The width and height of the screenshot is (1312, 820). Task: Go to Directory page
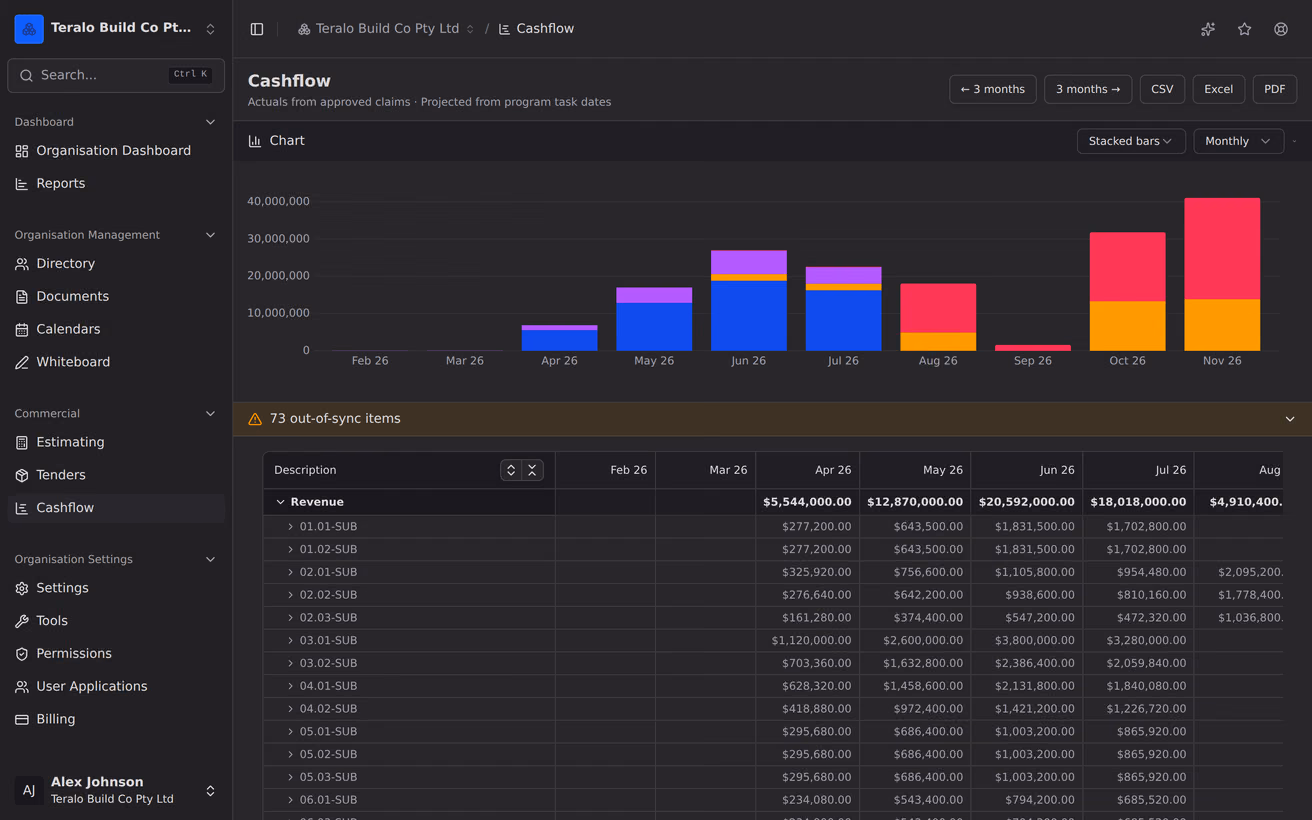pyautogui.click(x=116, y=264)
